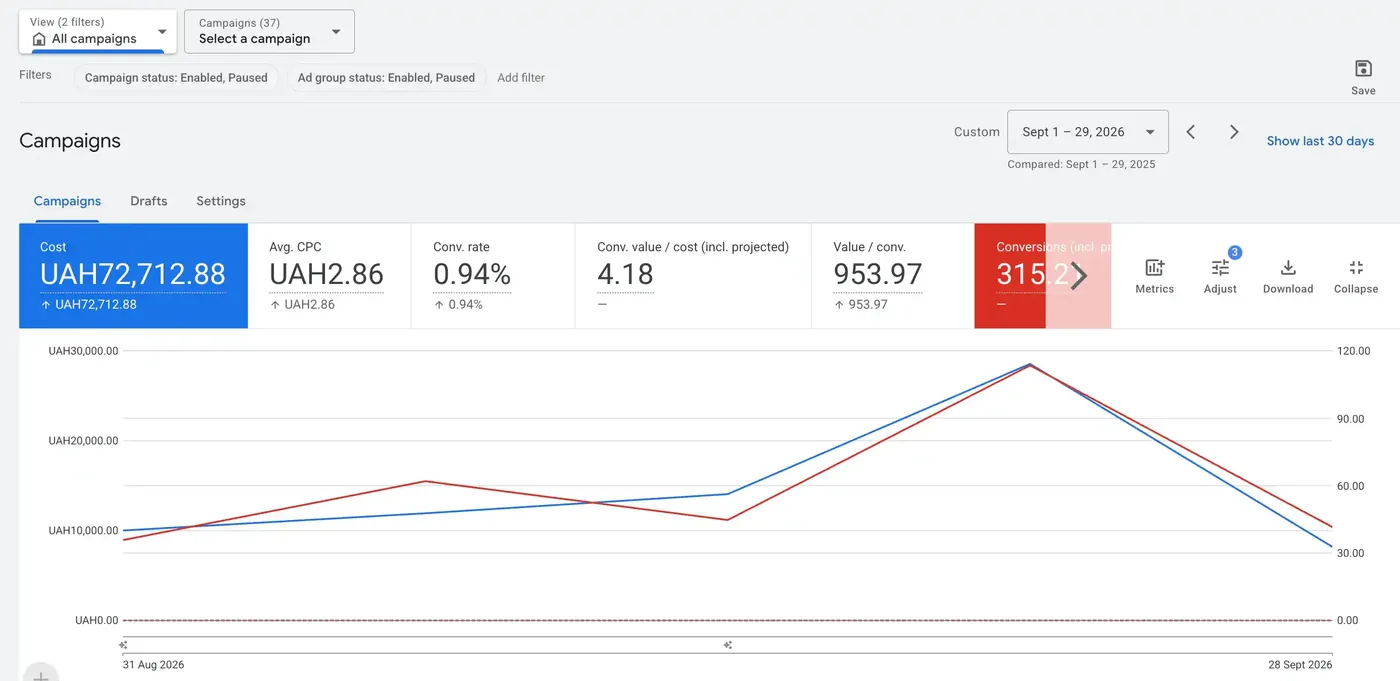Viewport: 1400px width, 681px height.
Task: Click the sparkle marker at mid timeline
Action: tap(728, 645)
